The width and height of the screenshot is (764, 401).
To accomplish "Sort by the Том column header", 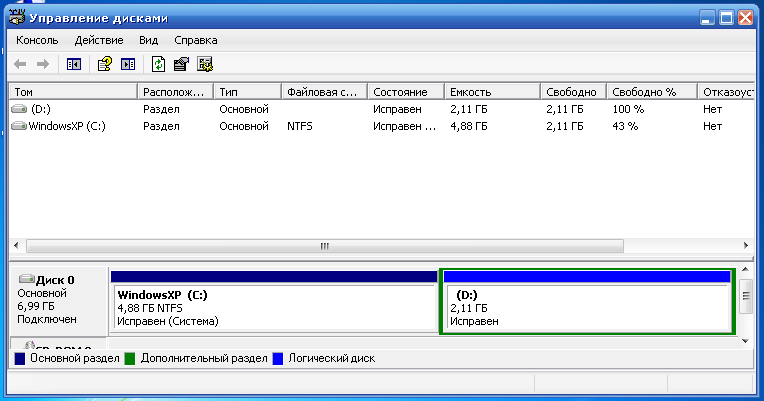I will 74,92.
